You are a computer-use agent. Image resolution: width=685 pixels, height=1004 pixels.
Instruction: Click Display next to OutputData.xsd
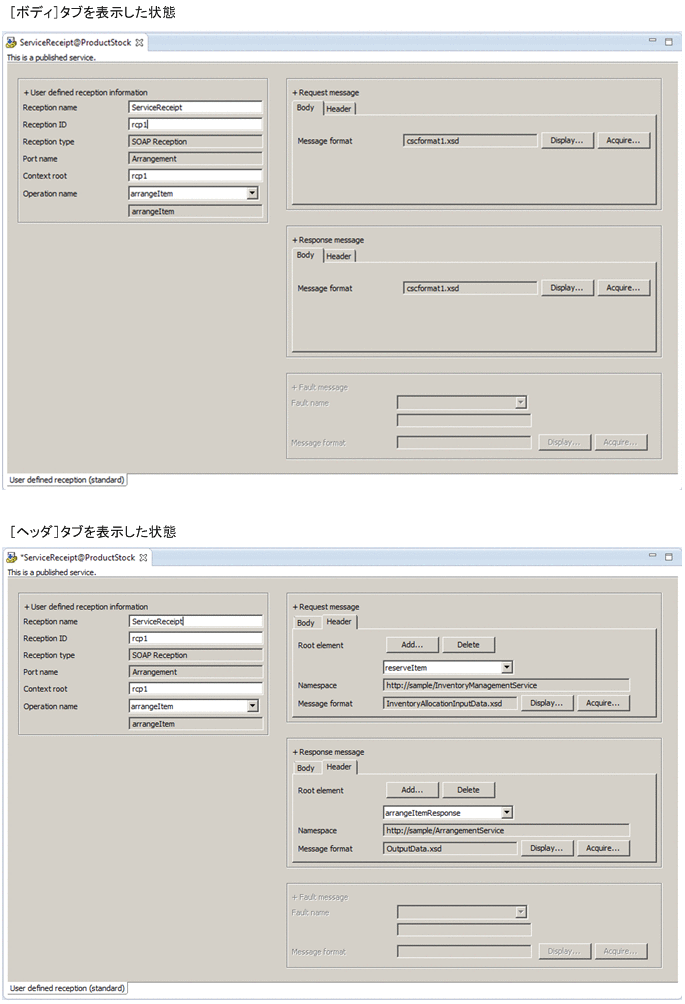(x=546, y=848)
